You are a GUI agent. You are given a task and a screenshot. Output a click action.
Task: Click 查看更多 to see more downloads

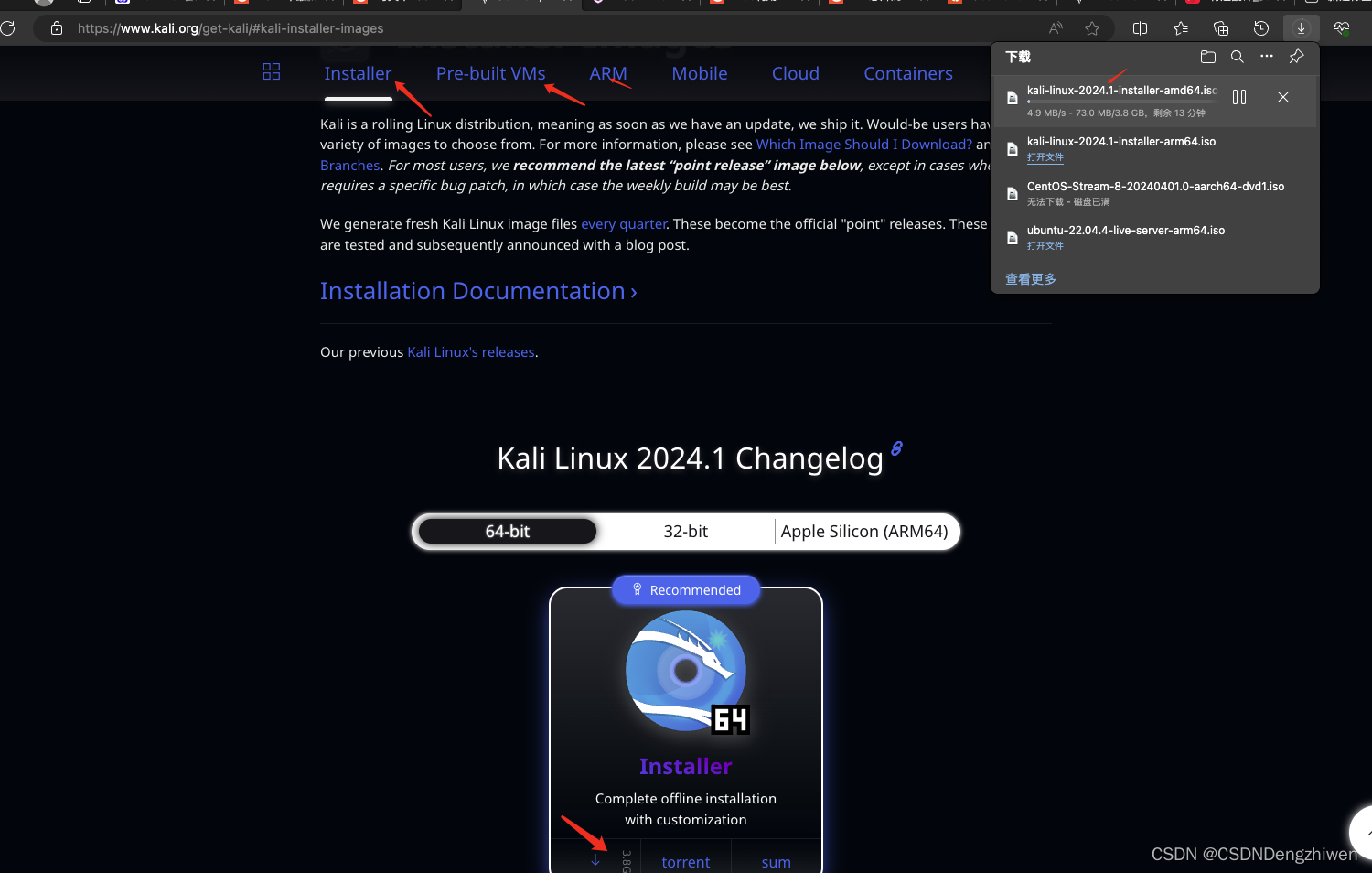click(x=1030, y=279)
